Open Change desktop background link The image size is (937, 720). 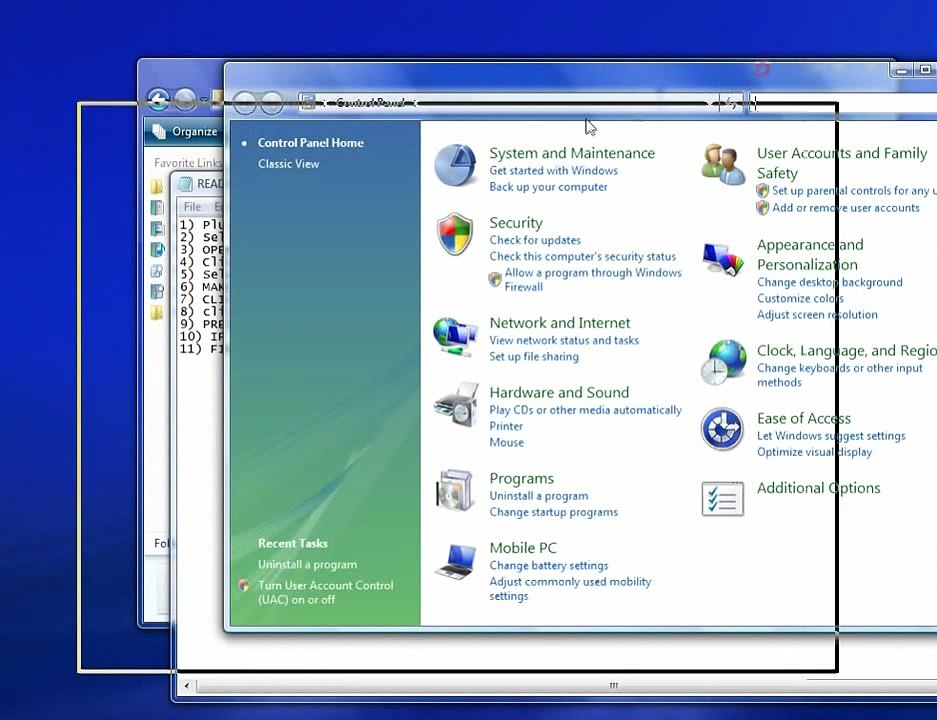[829, 282]
